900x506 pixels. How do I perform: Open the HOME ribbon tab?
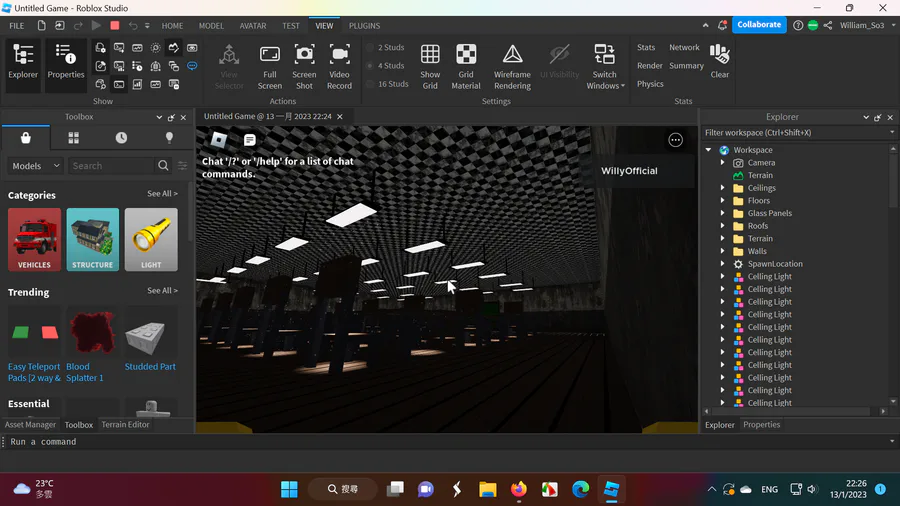(x=172, y=26)
